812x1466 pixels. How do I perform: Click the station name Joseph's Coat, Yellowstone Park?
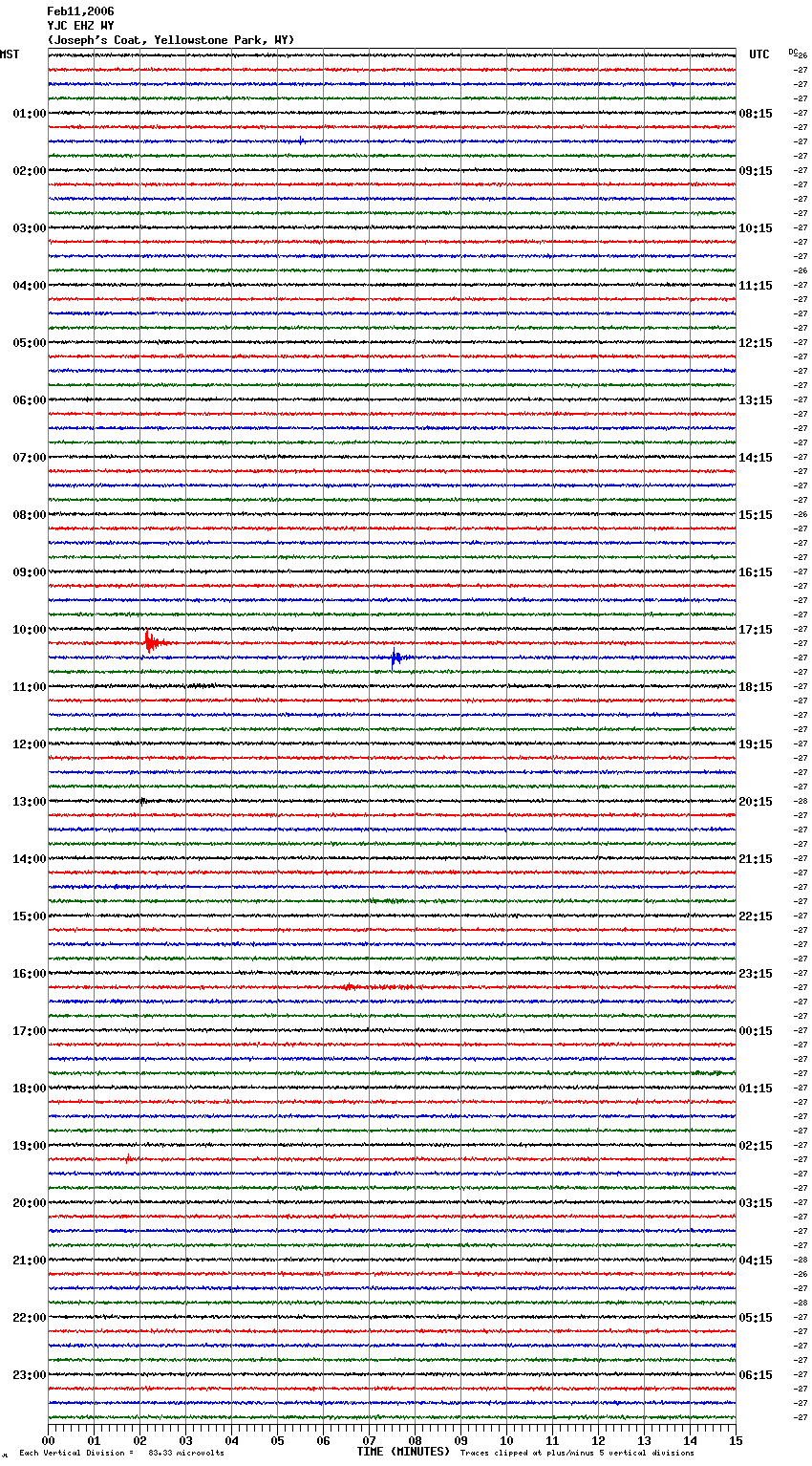coord(171,40)
